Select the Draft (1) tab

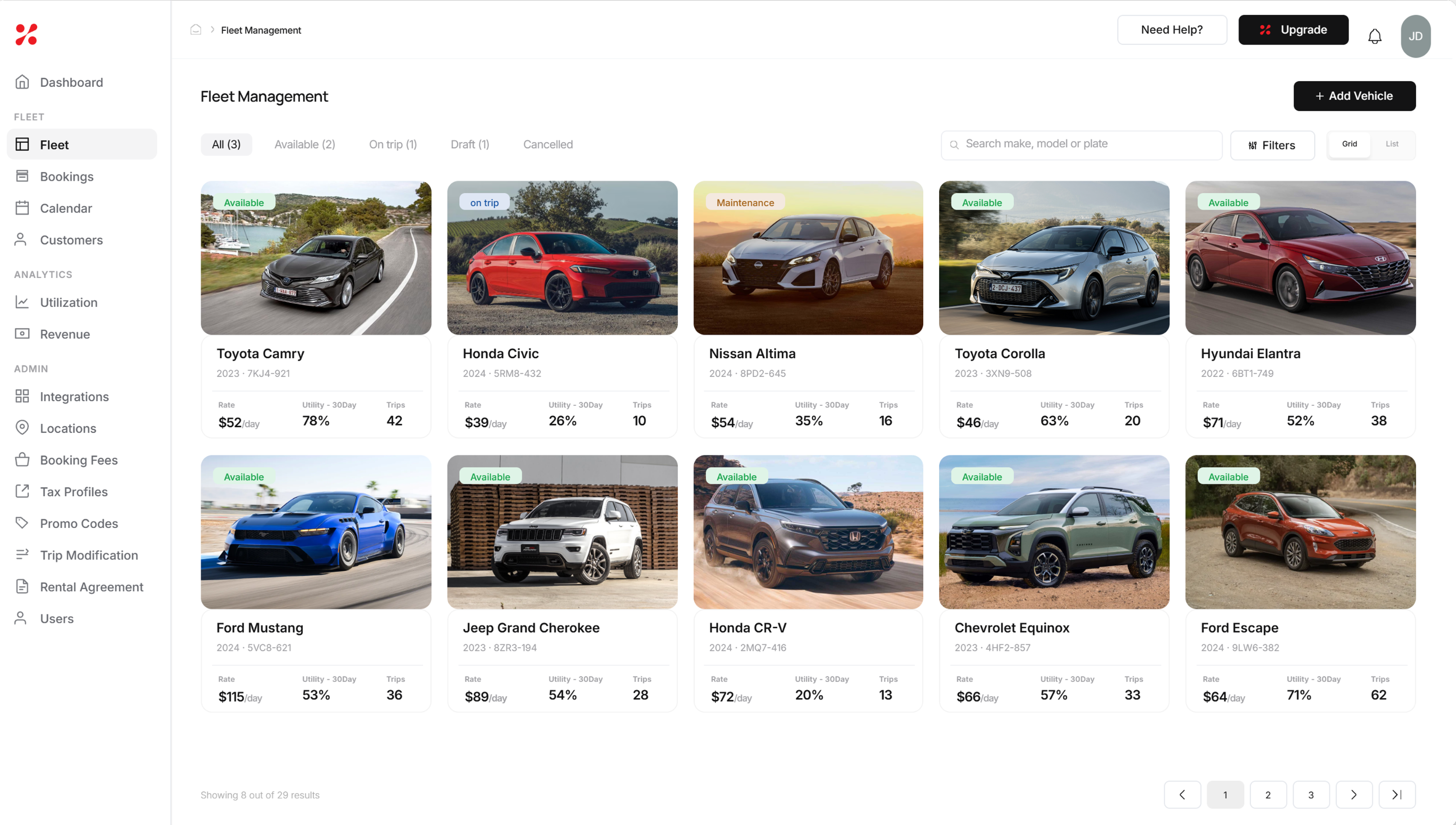(x=469, y=145)
